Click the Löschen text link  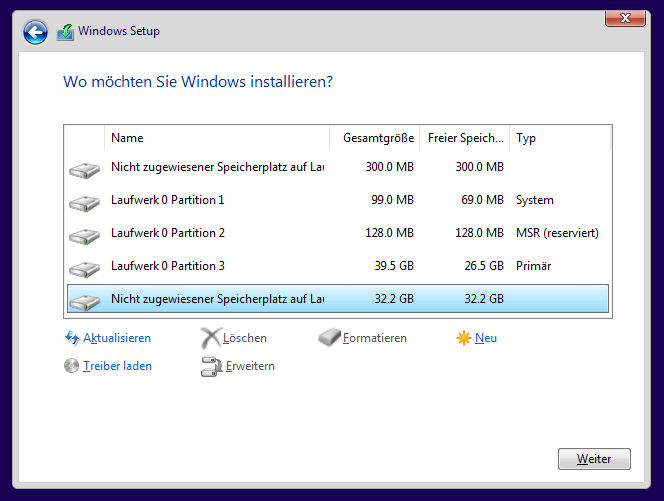[x=245, y=338]
